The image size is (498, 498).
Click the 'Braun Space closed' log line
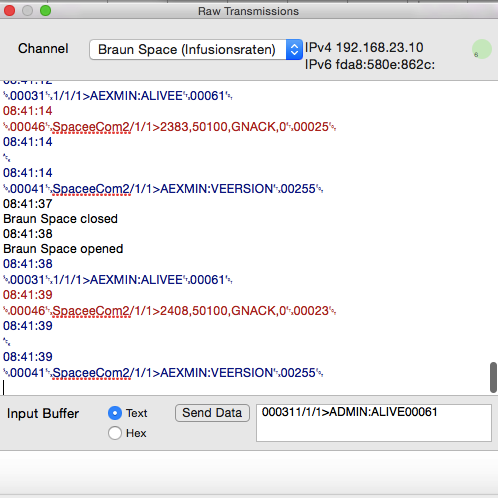(60, 219)
